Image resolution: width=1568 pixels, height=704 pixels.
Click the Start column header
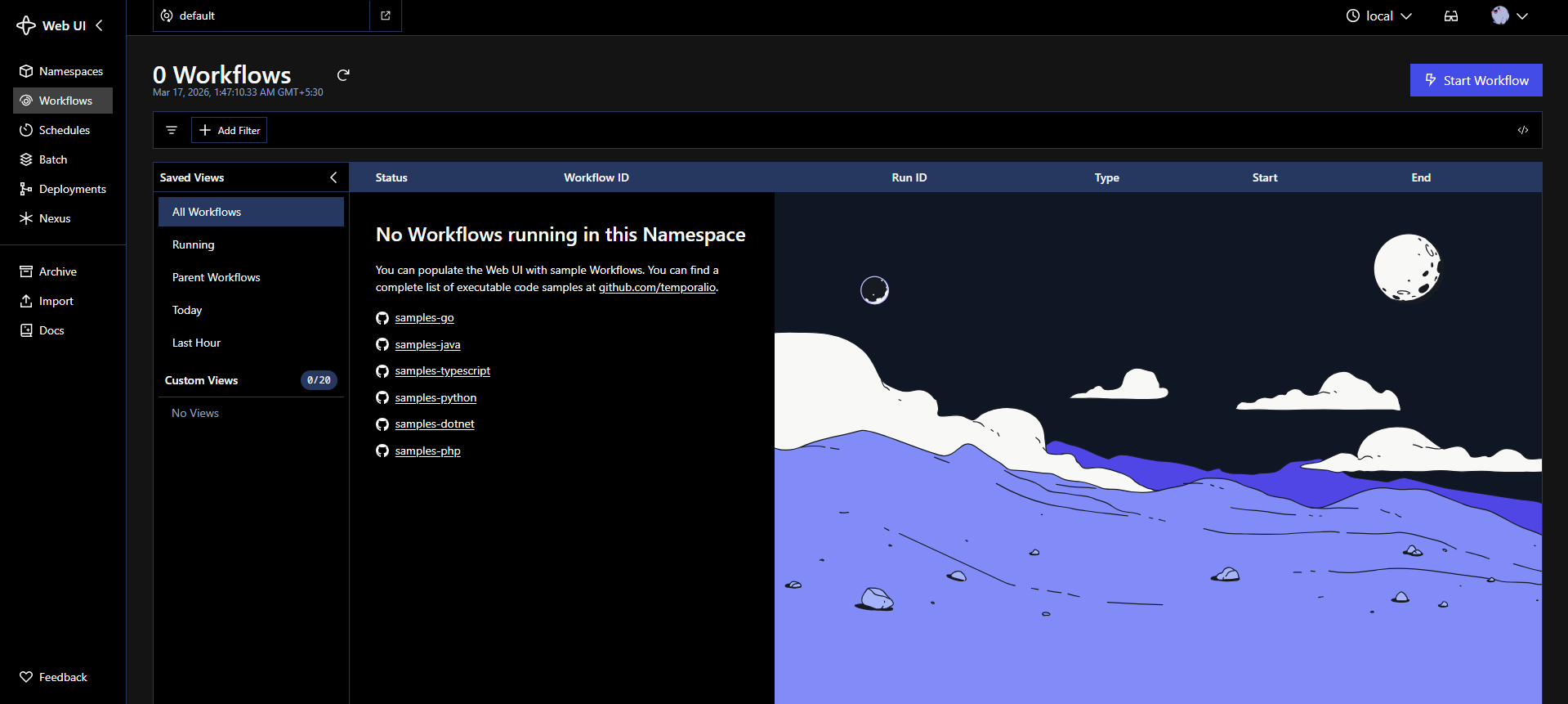pos(1265,177)
